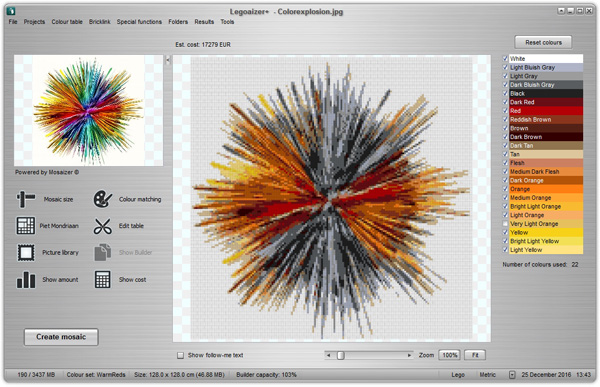Click the Show Builder documents icon
The width and height of the screenshot is (600, 387).
tap(103, 253)
